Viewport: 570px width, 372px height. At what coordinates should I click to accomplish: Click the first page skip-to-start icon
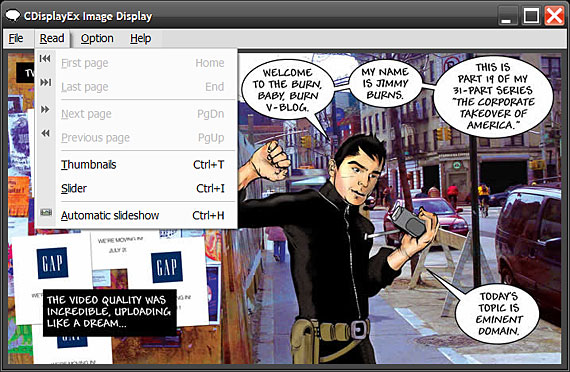[x=45, y=59]
